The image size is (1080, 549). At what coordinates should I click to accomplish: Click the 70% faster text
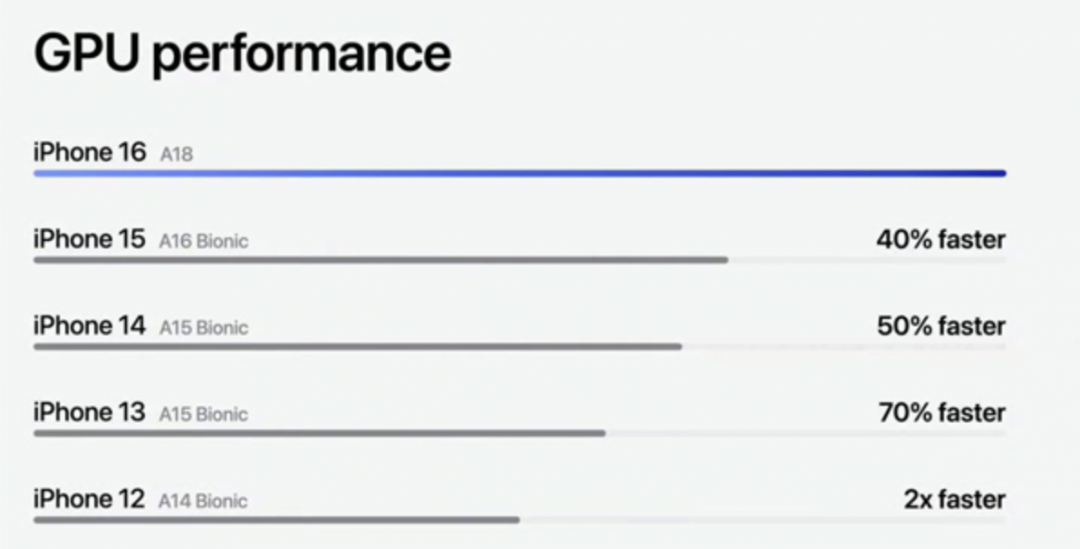coord(940,412)
